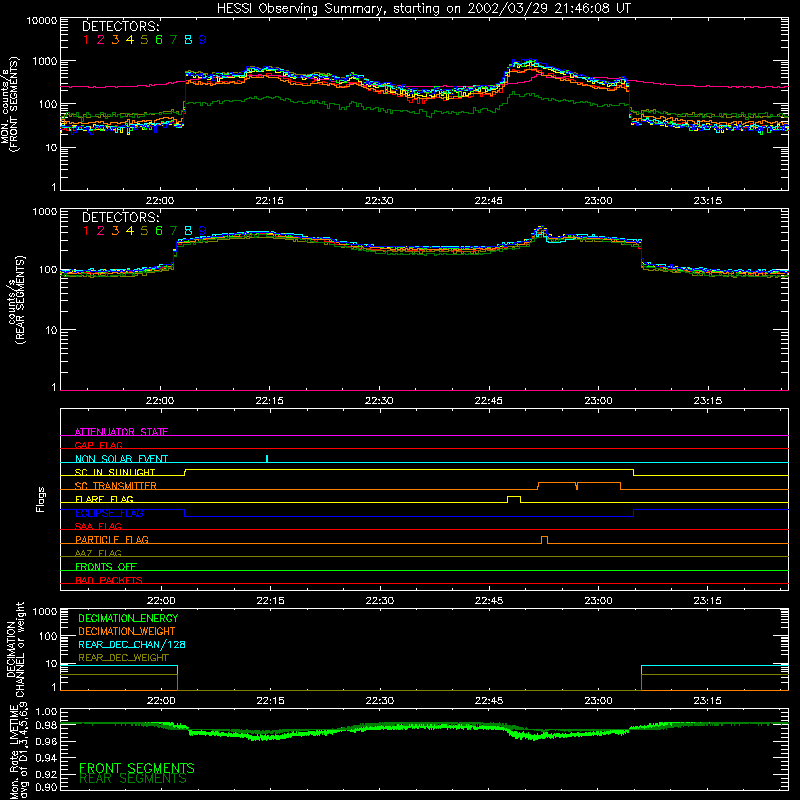
Task: Select the SAA_FLAG label
Action: coord(98,526)
